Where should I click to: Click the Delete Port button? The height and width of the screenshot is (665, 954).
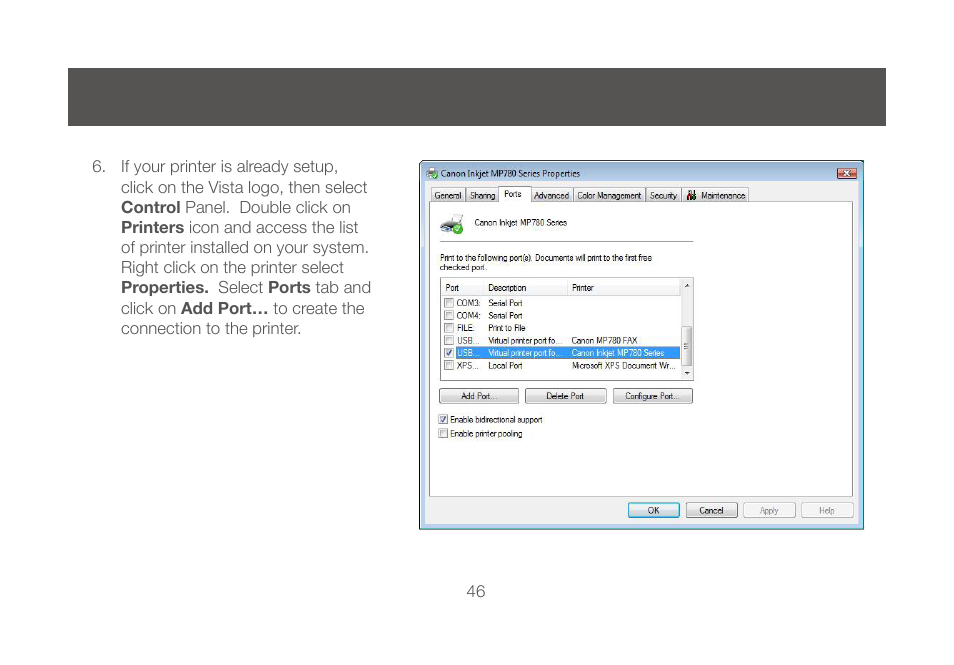pos(565,396)
